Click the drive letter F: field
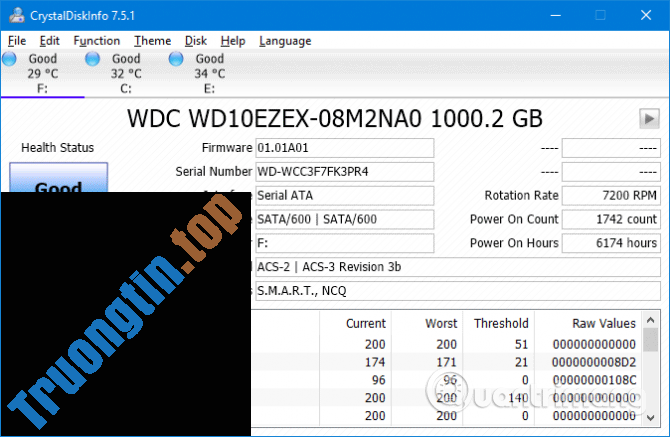The width and height of the screenshot is (670, 437). 344,243
